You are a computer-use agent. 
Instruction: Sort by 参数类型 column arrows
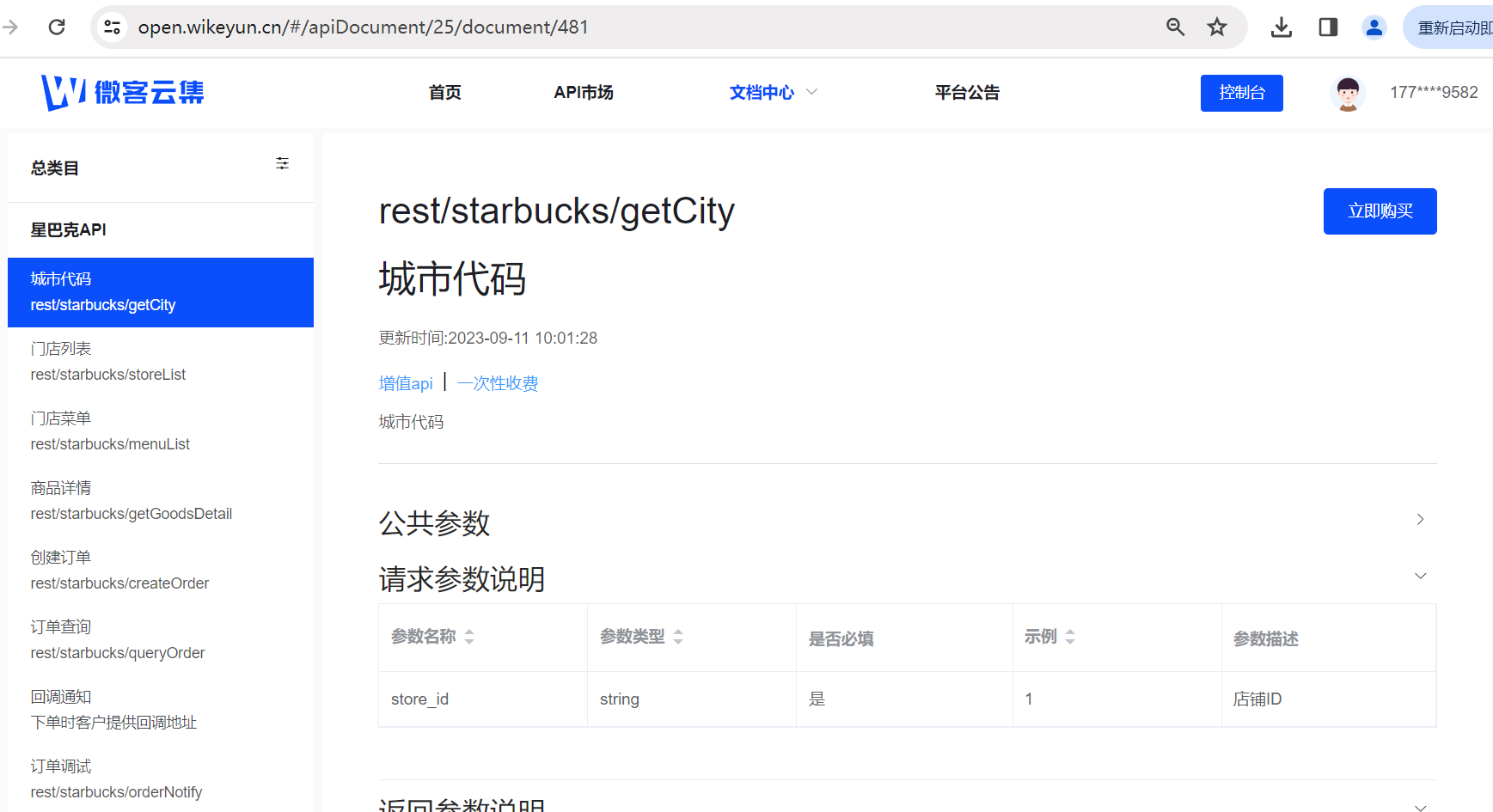678,637
